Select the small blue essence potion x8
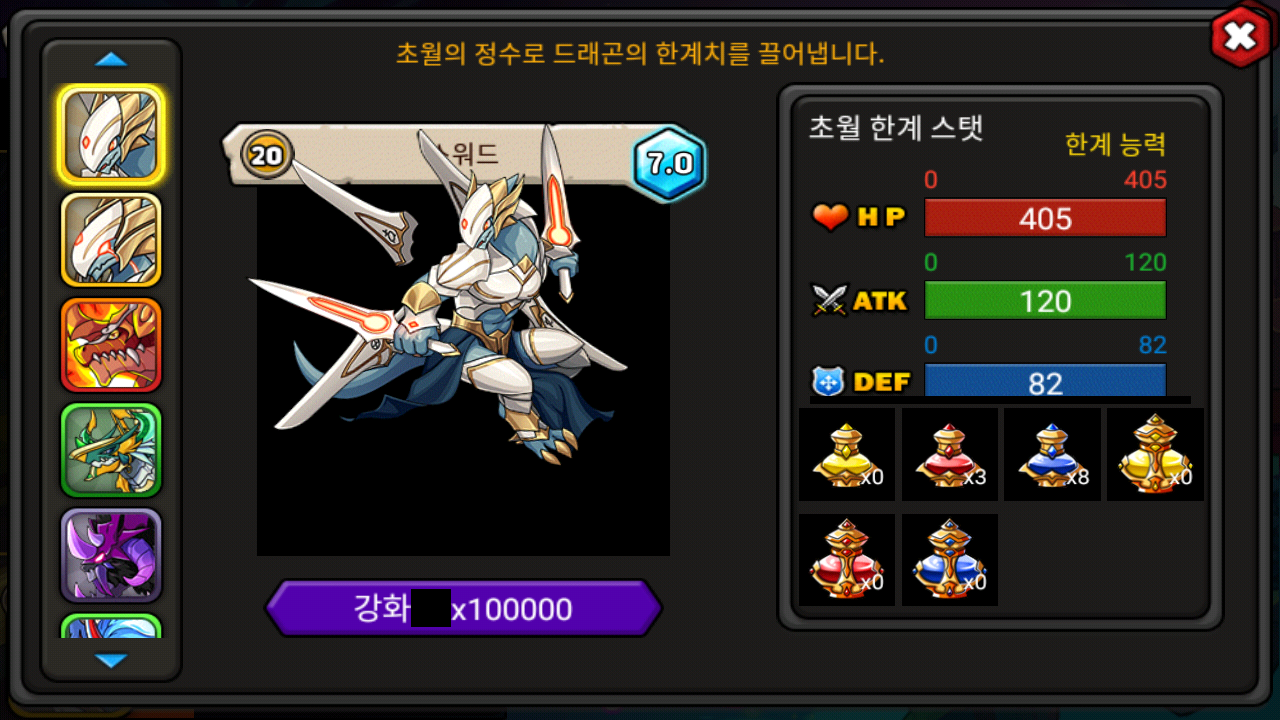Viewport: 1280px width, 720px height. (1052, 454)
